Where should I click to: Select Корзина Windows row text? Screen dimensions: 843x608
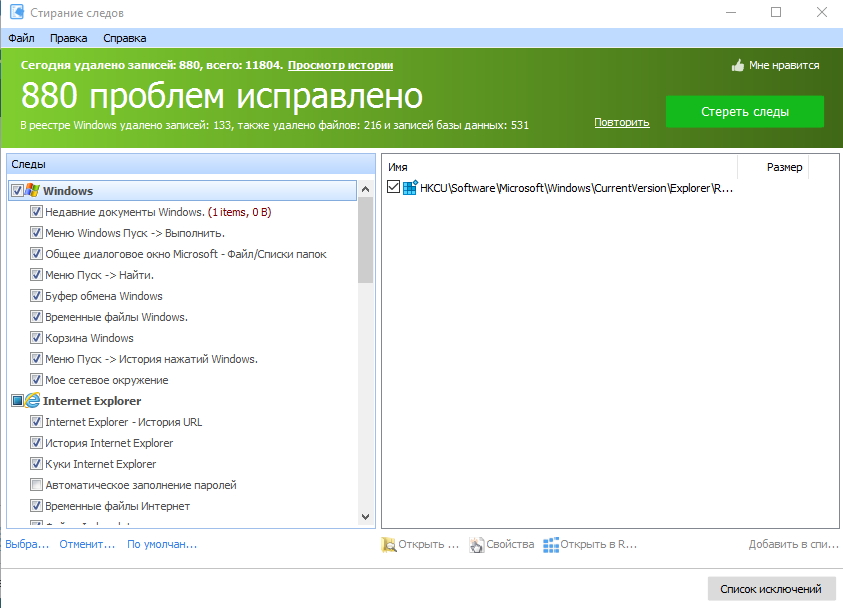[89, 338]
